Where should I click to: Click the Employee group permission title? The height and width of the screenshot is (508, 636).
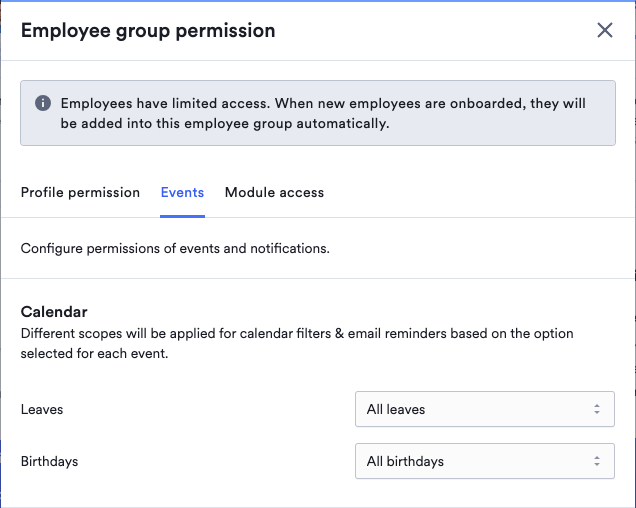point(148,31)
